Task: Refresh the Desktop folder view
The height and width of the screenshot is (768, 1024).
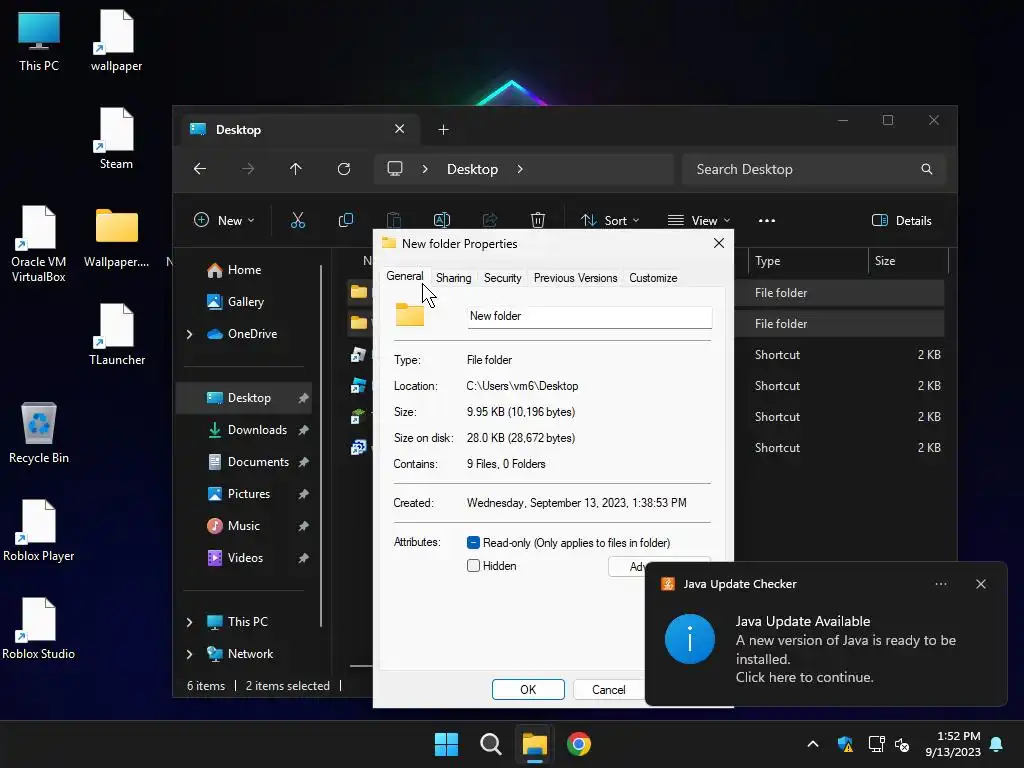Action: (x=344, y=169)
